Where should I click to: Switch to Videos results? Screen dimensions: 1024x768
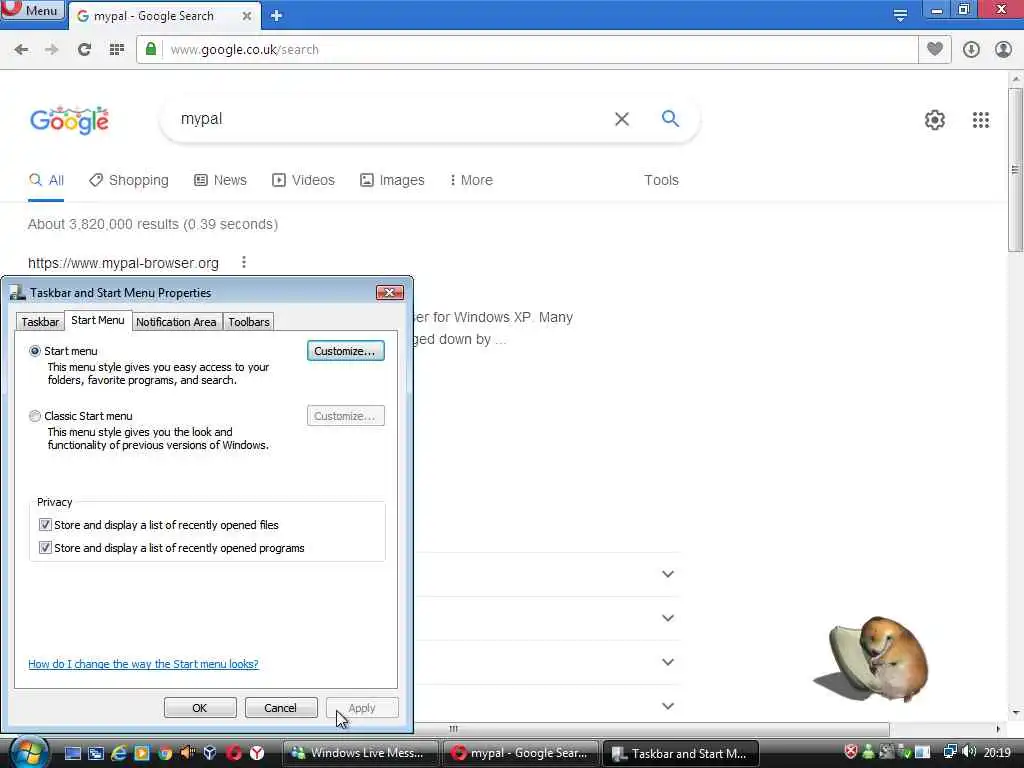(303, 180)
